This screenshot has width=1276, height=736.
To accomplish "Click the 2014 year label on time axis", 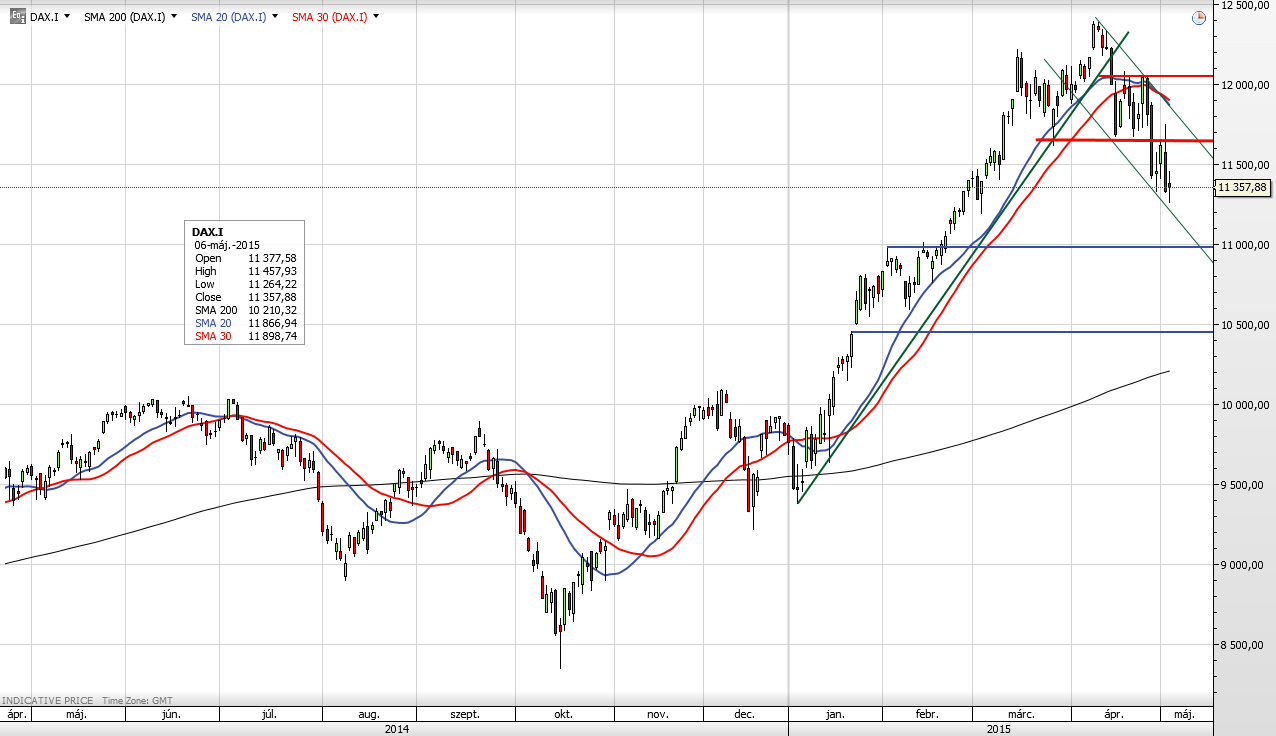I will tap(396, 729).
